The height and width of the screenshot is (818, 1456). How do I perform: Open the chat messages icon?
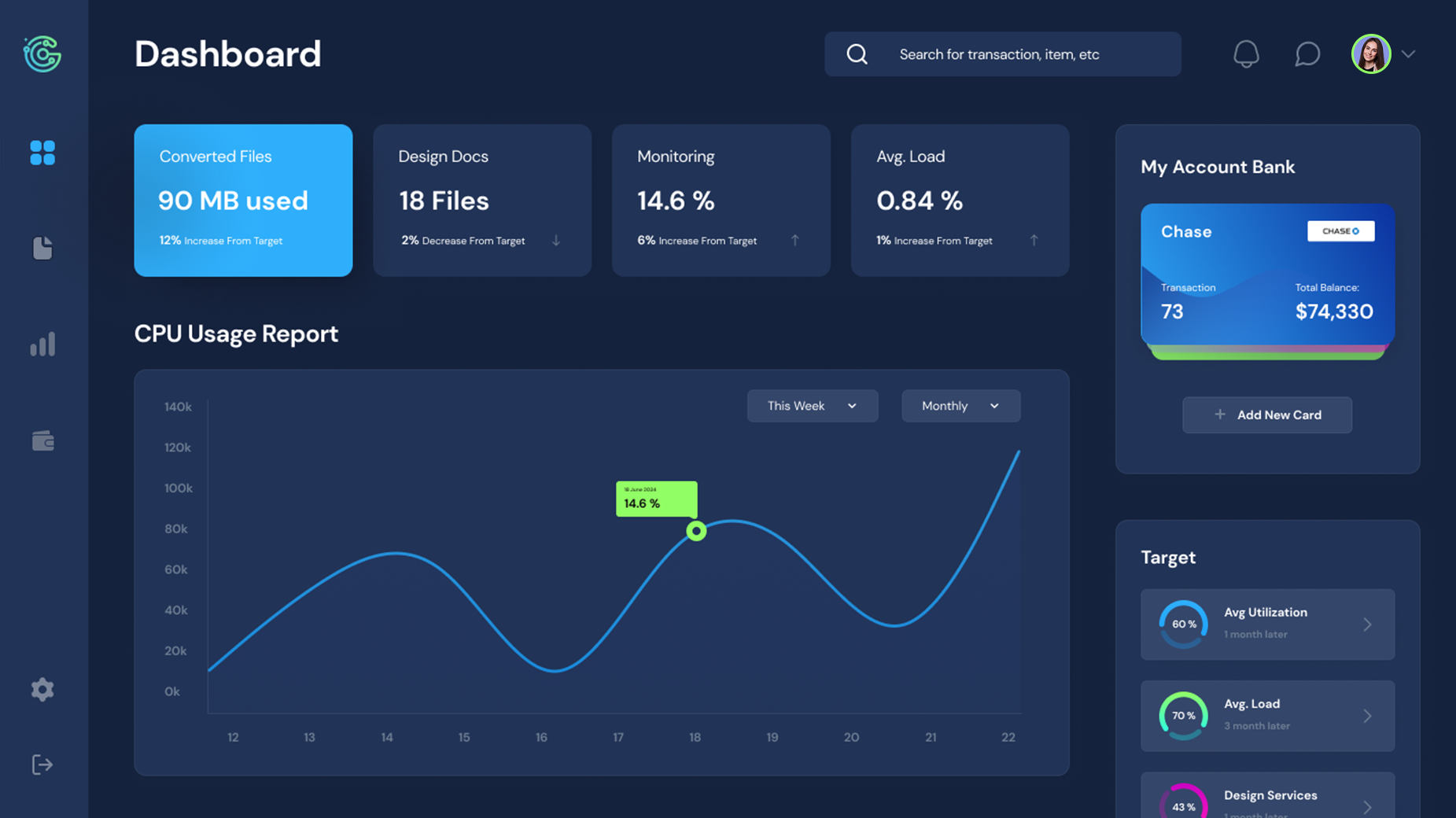(x=1307, y=54)
